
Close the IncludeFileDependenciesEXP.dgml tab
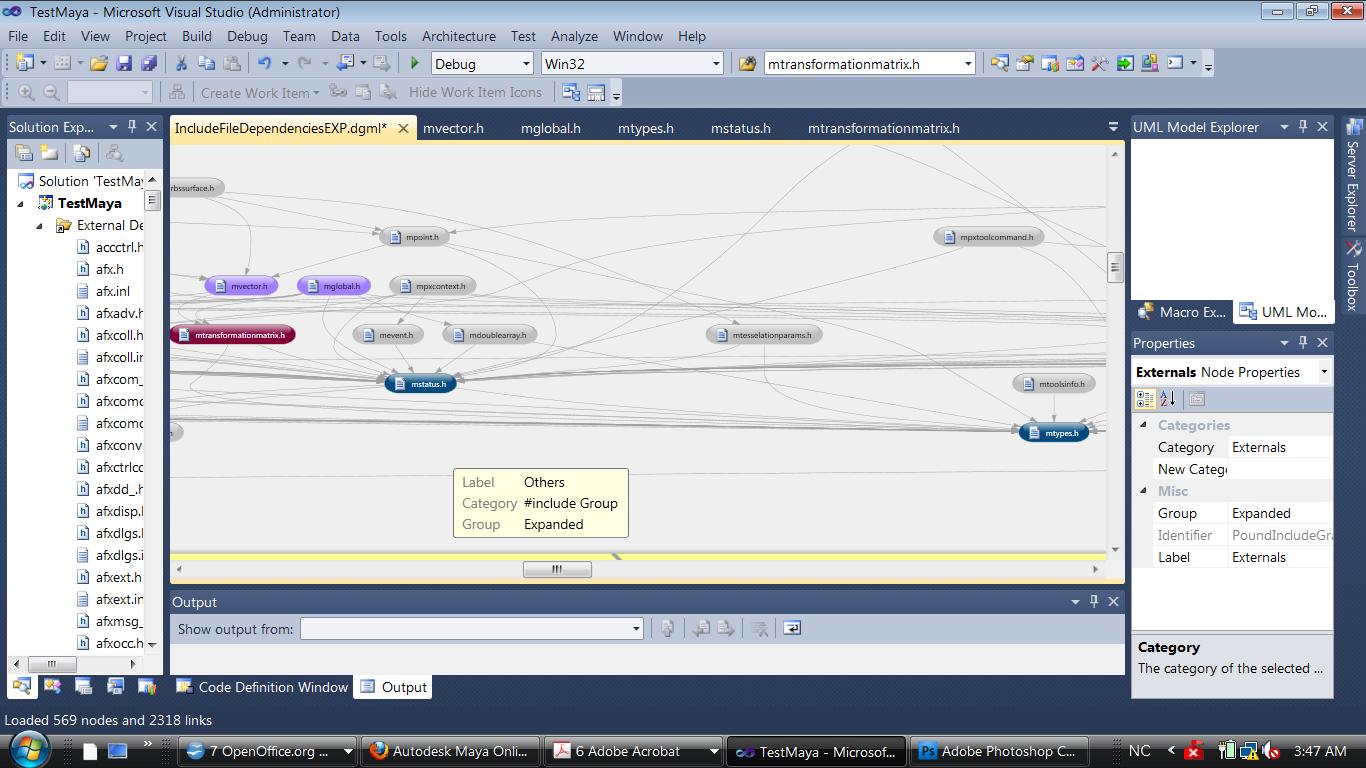coord(404,128)
